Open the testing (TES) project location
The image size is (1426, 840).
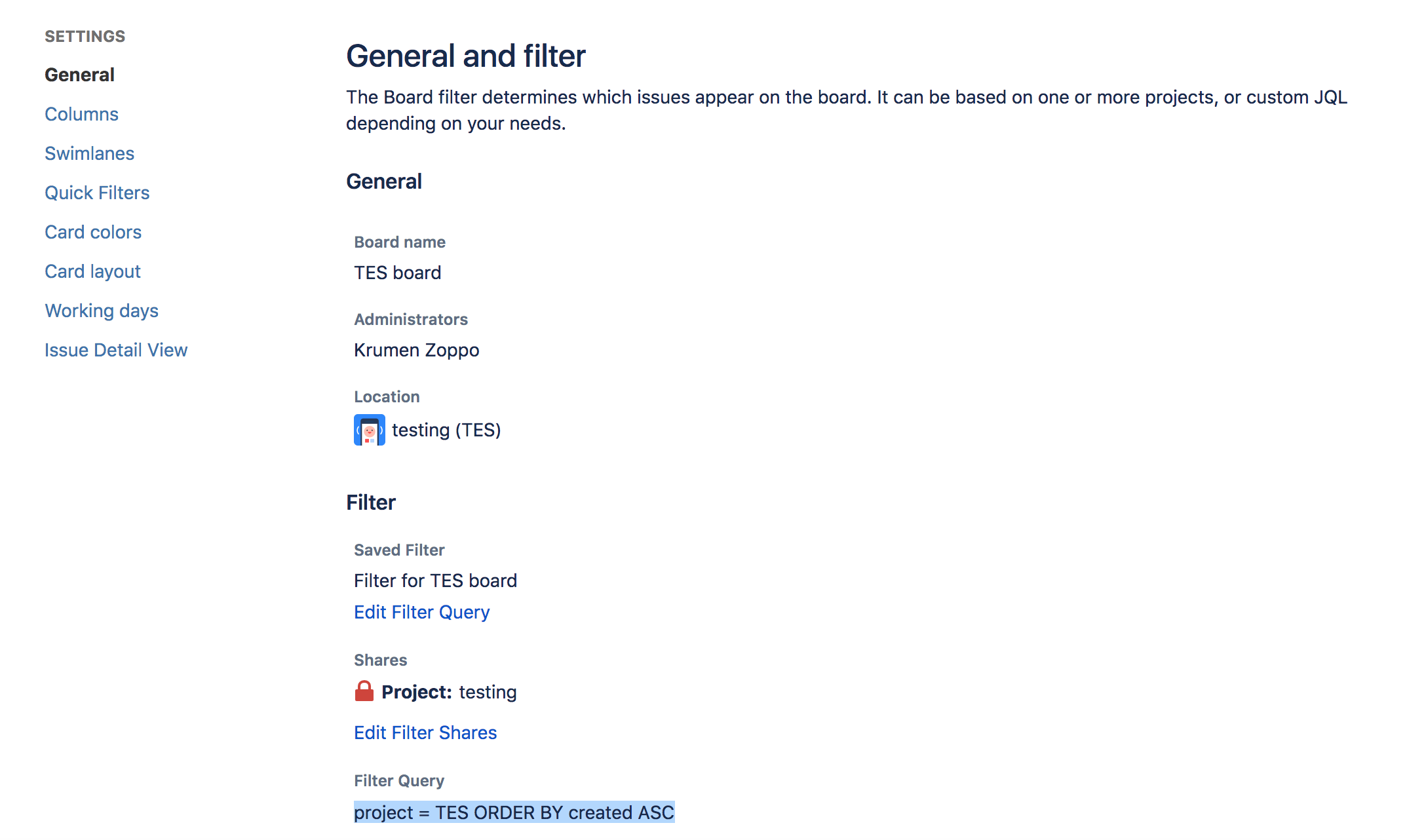click(x=446, y=430)
